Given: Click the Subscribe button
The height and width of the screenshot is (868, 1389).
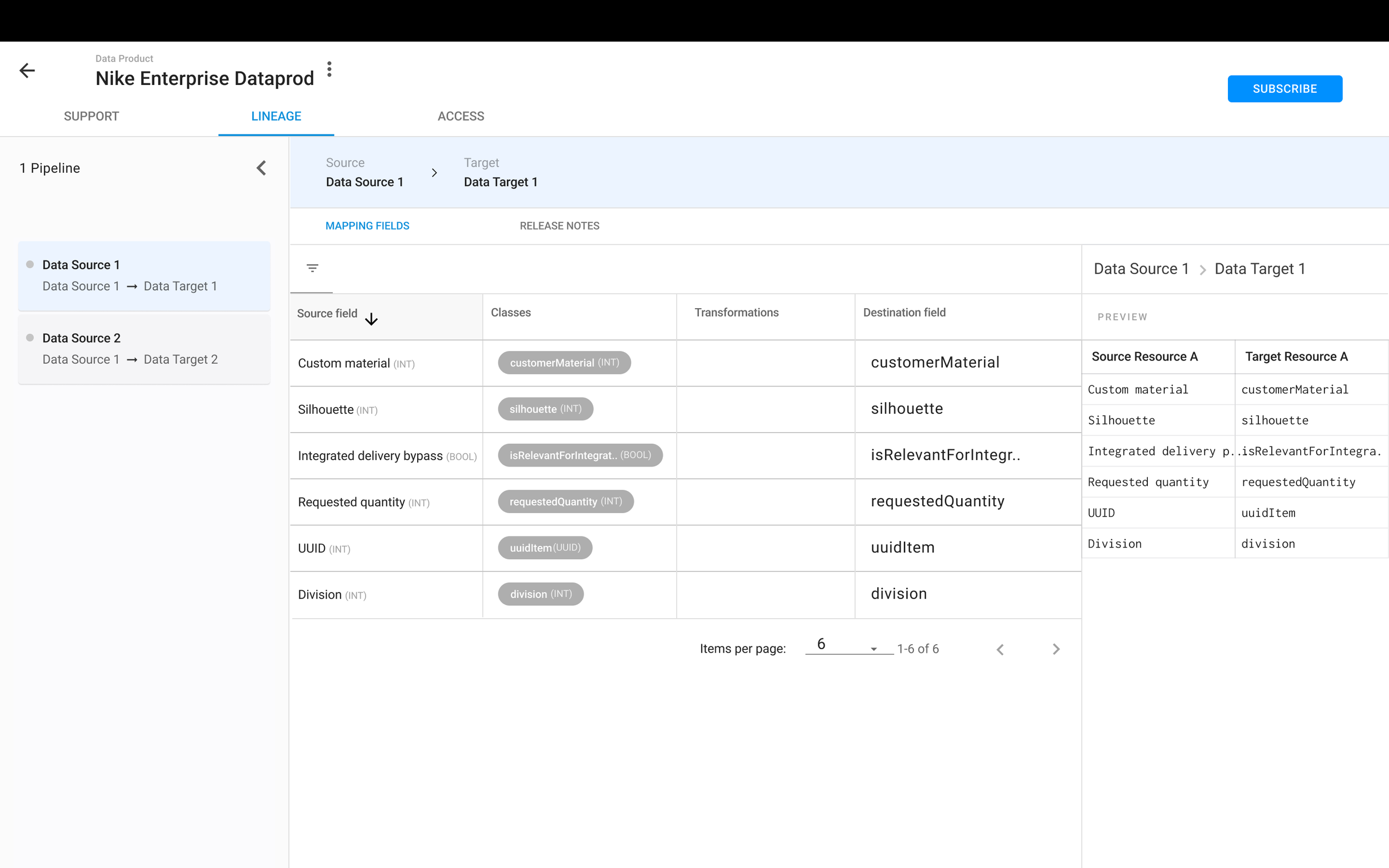Looking at the screenshot, I should [1285, 88].
